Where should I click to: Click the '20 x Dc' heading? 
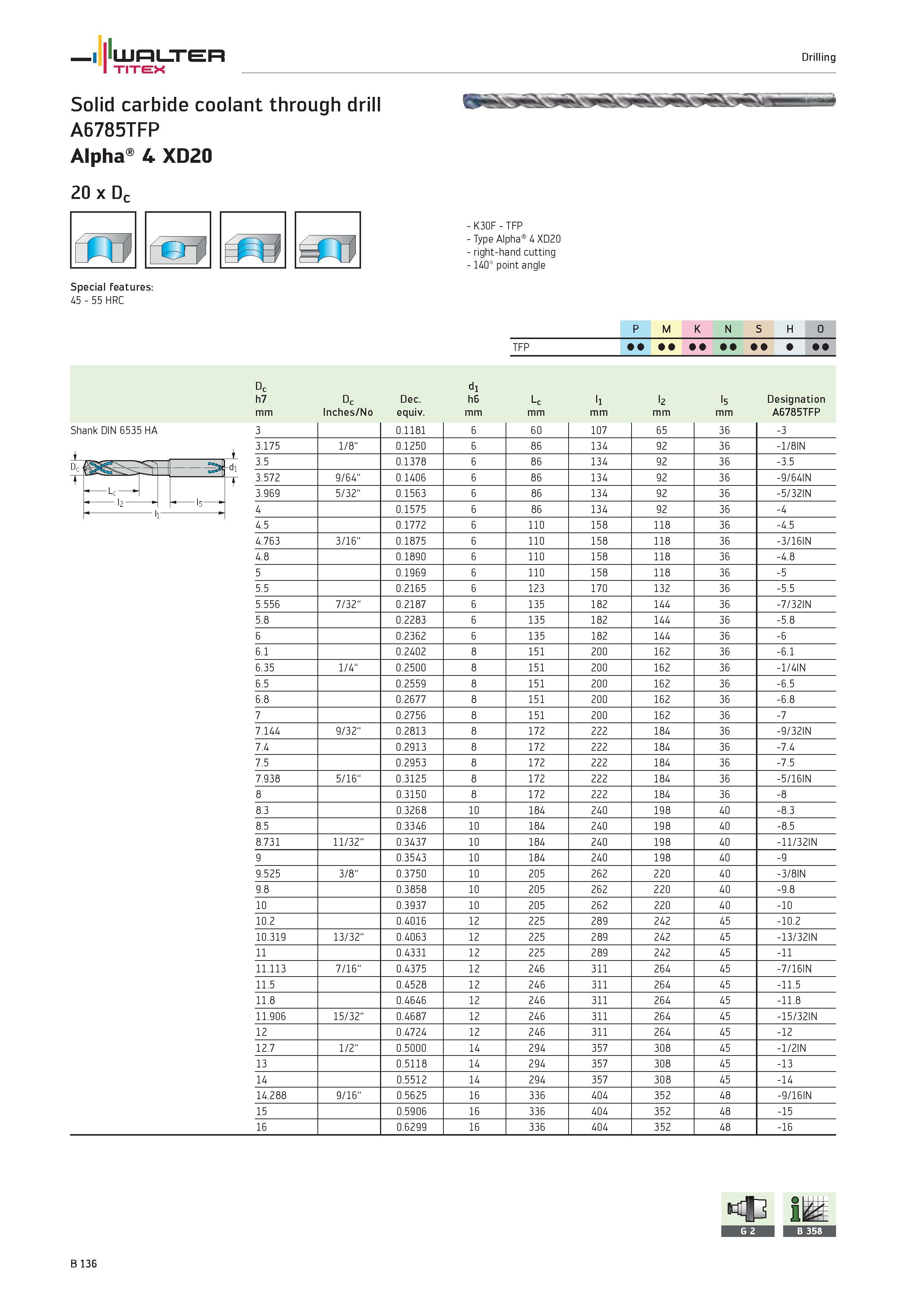pyautogui.click(x=100, y=193)
